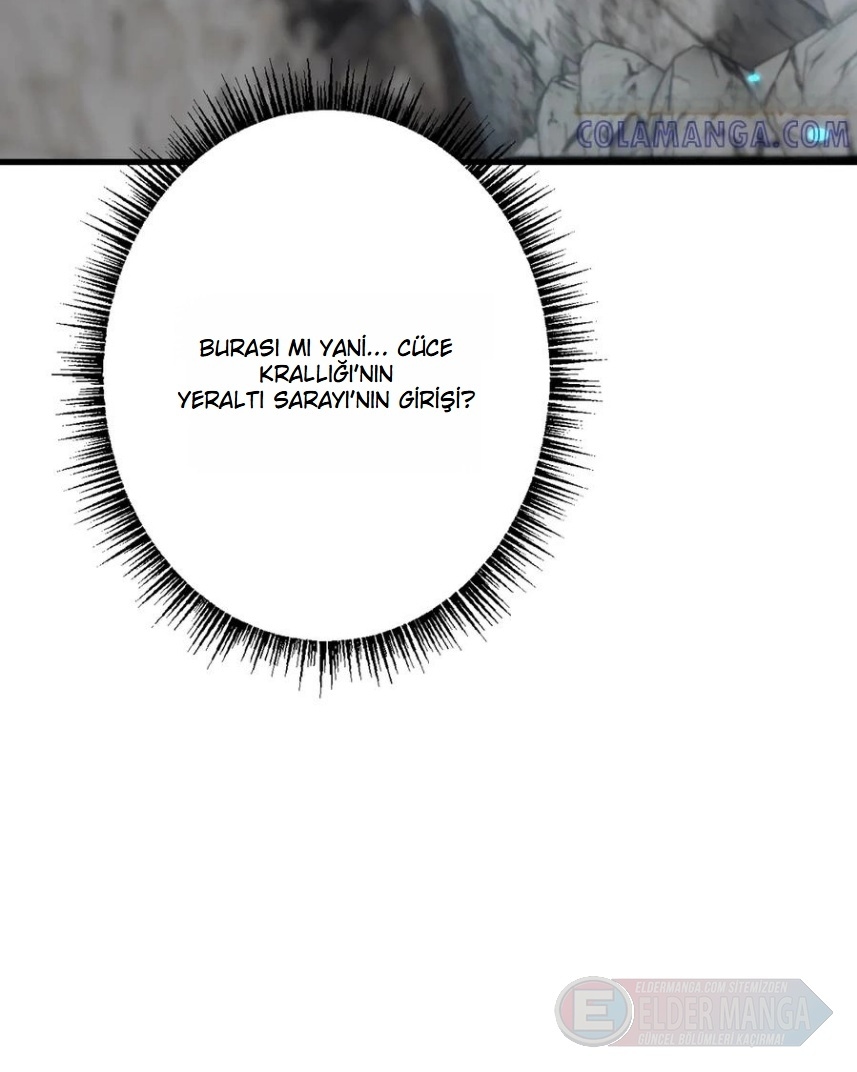This screenshot has height=1072, width=857.
Task: Click the COLAMANGA.COM watermark
Action: click(712, 136)
